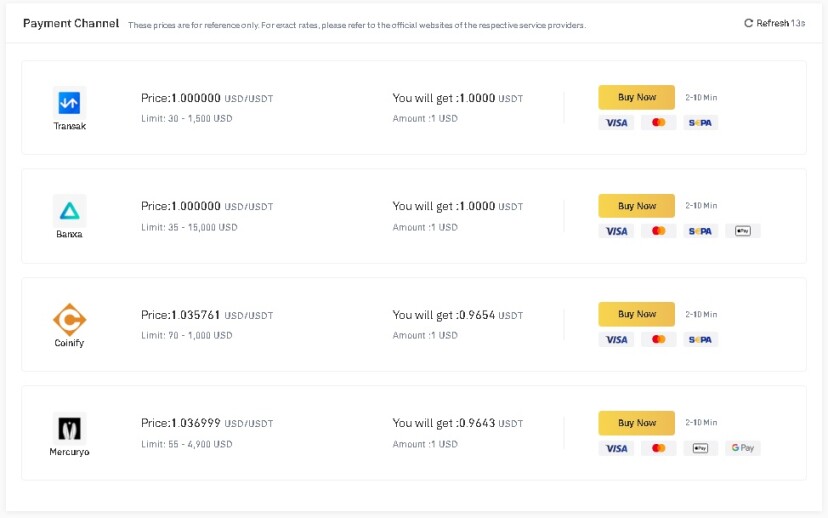Click the Coinify orange logo
Viewport: 828px width, 518px height.
pyautogui.click(x=69, y=319)
